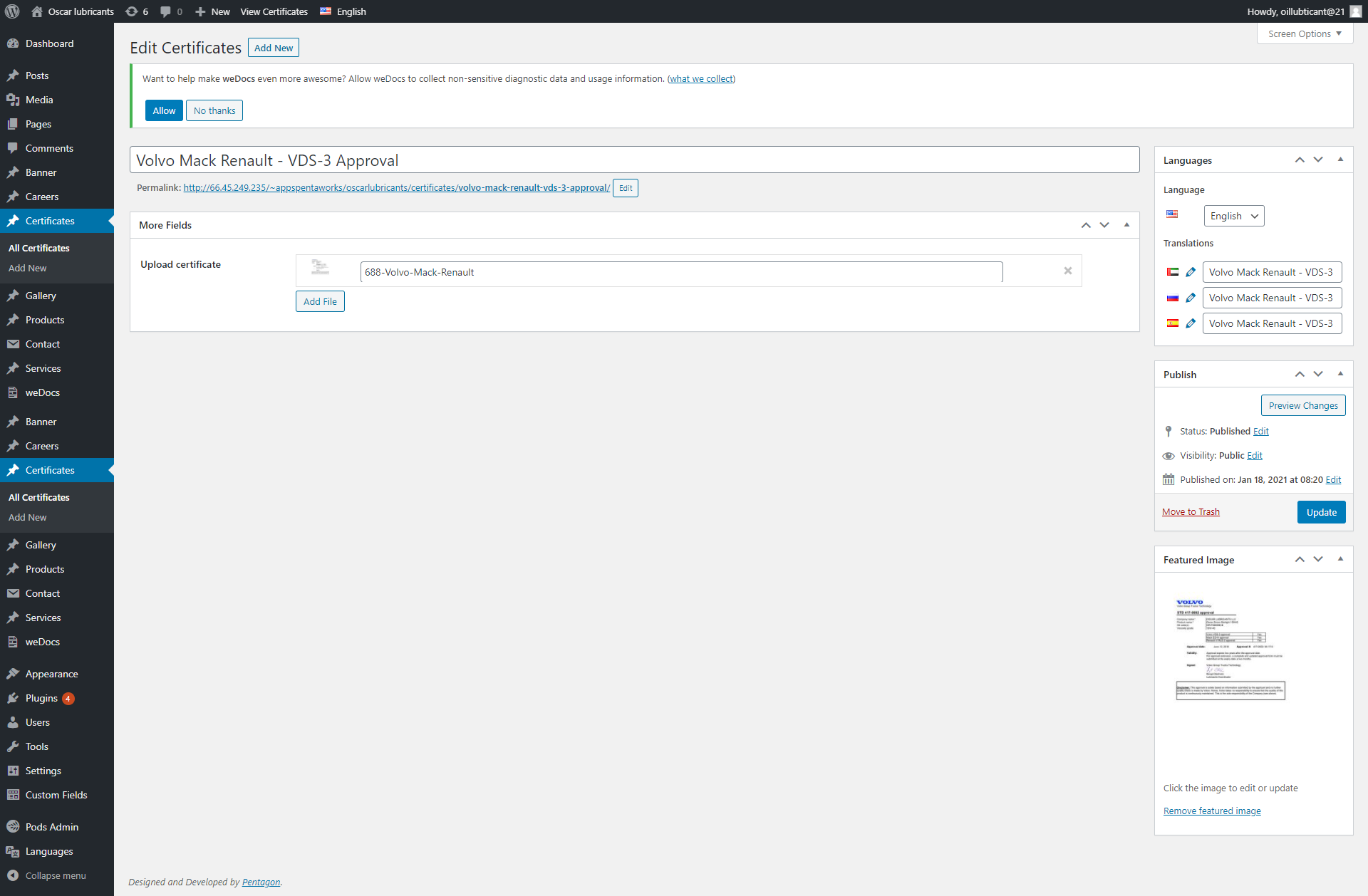Open the Dashboard sidebar item
Image resolution: width=1368 pixels, height=896 pixels.
click(x=57, y=43)
